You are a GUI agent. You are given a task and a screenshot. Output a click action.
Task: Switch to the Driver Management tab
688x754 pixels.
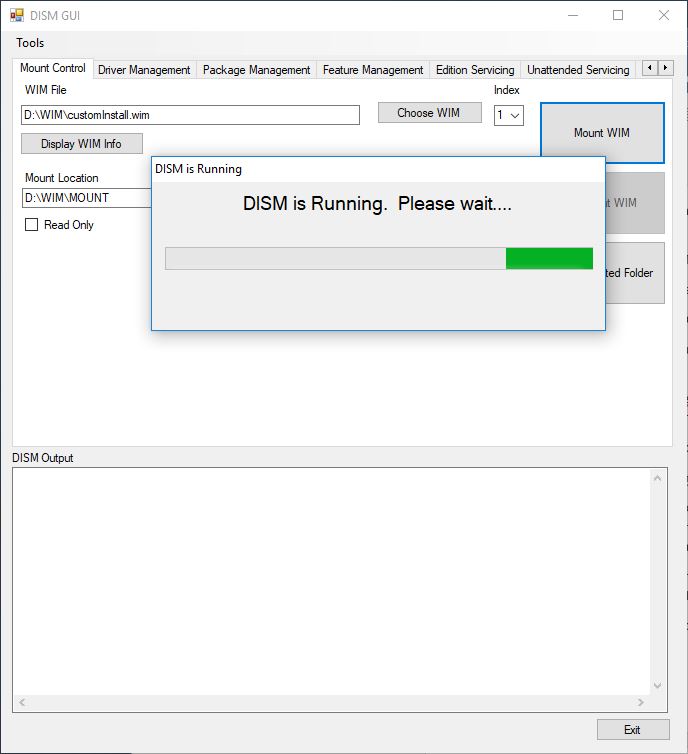144,70
